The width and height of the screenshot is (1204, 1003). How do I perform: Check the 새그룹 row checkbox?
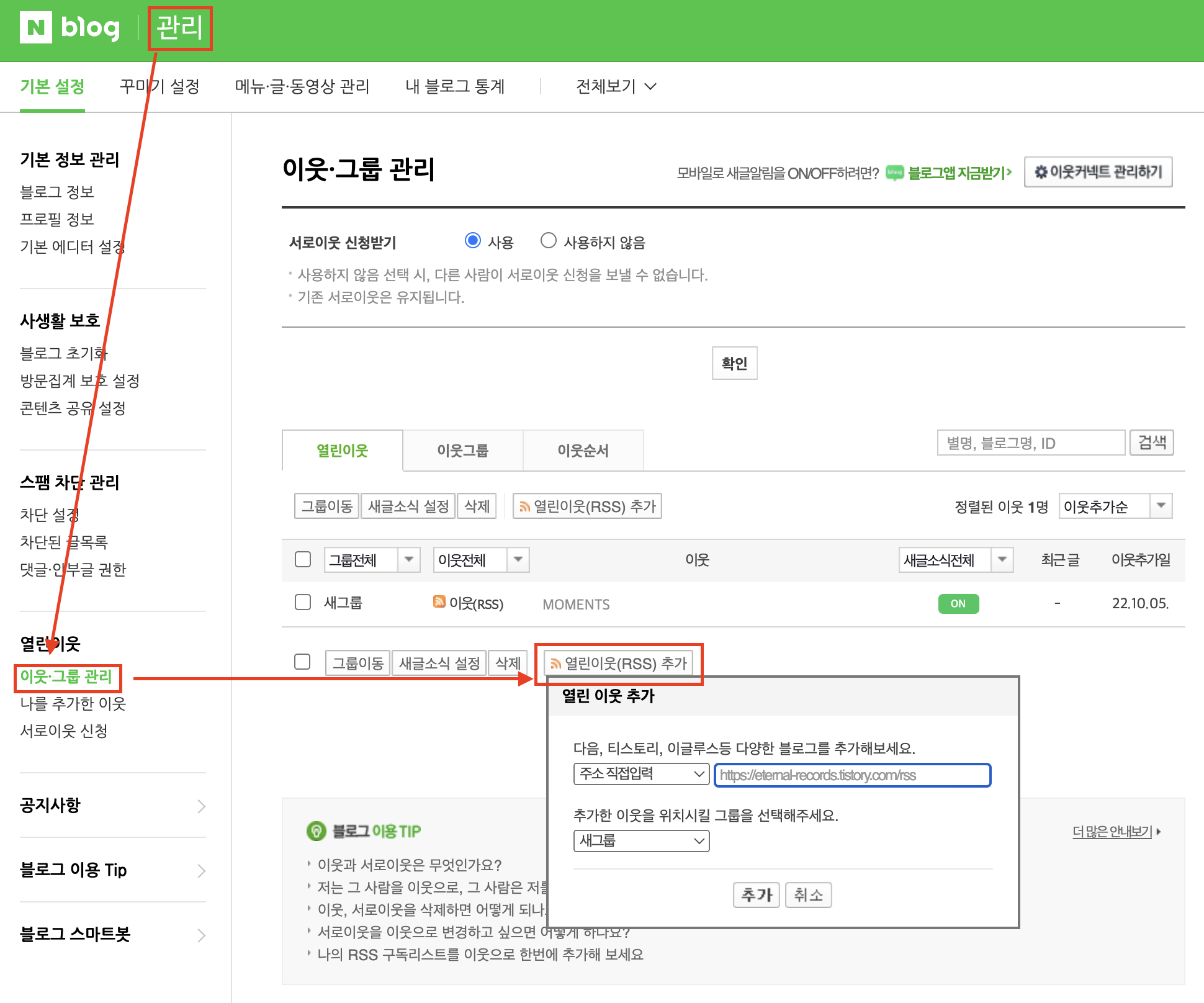pyautogui.click(x=303, y=602)
